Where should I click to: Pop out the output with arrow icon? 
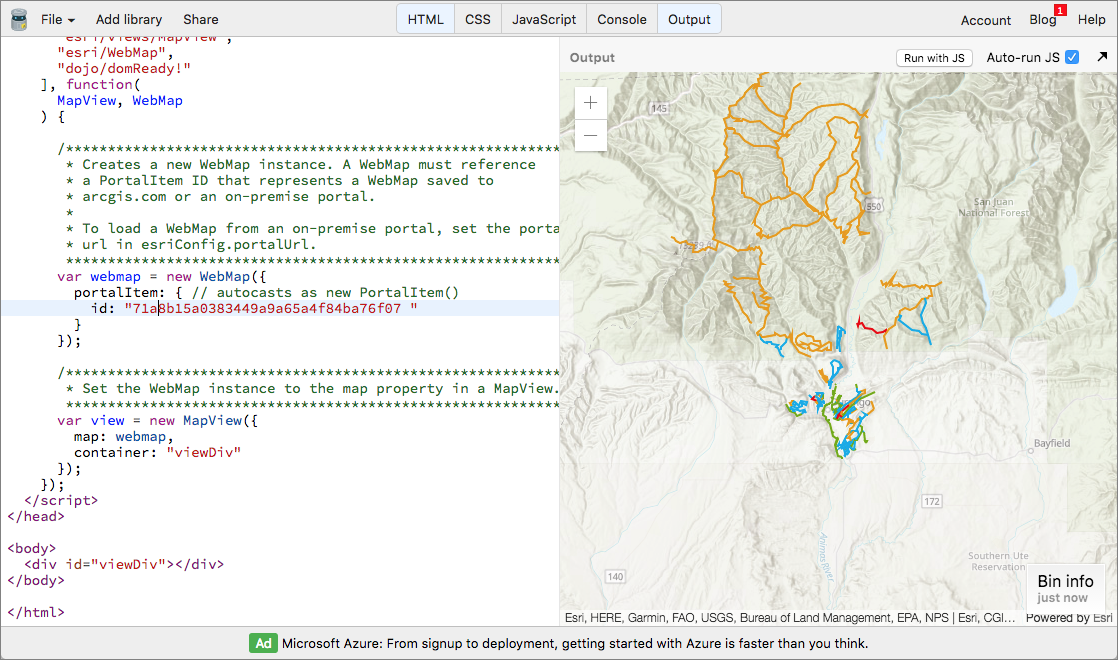pyautogui.click(x=1102, y=57)
